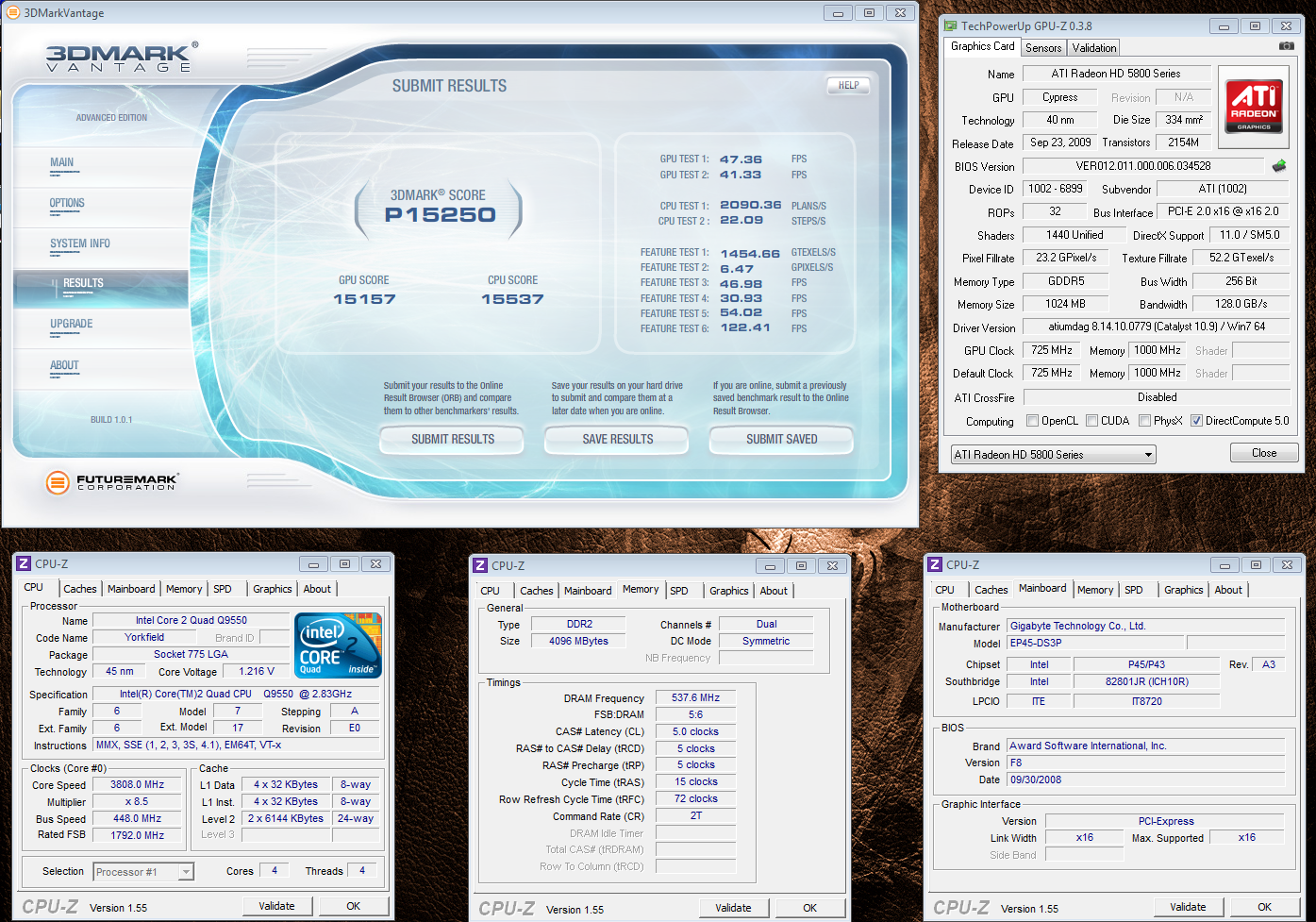Screen dimensions: 1316x922
Task: Click Close button in GPU-Z
Action: point(1264,453)
